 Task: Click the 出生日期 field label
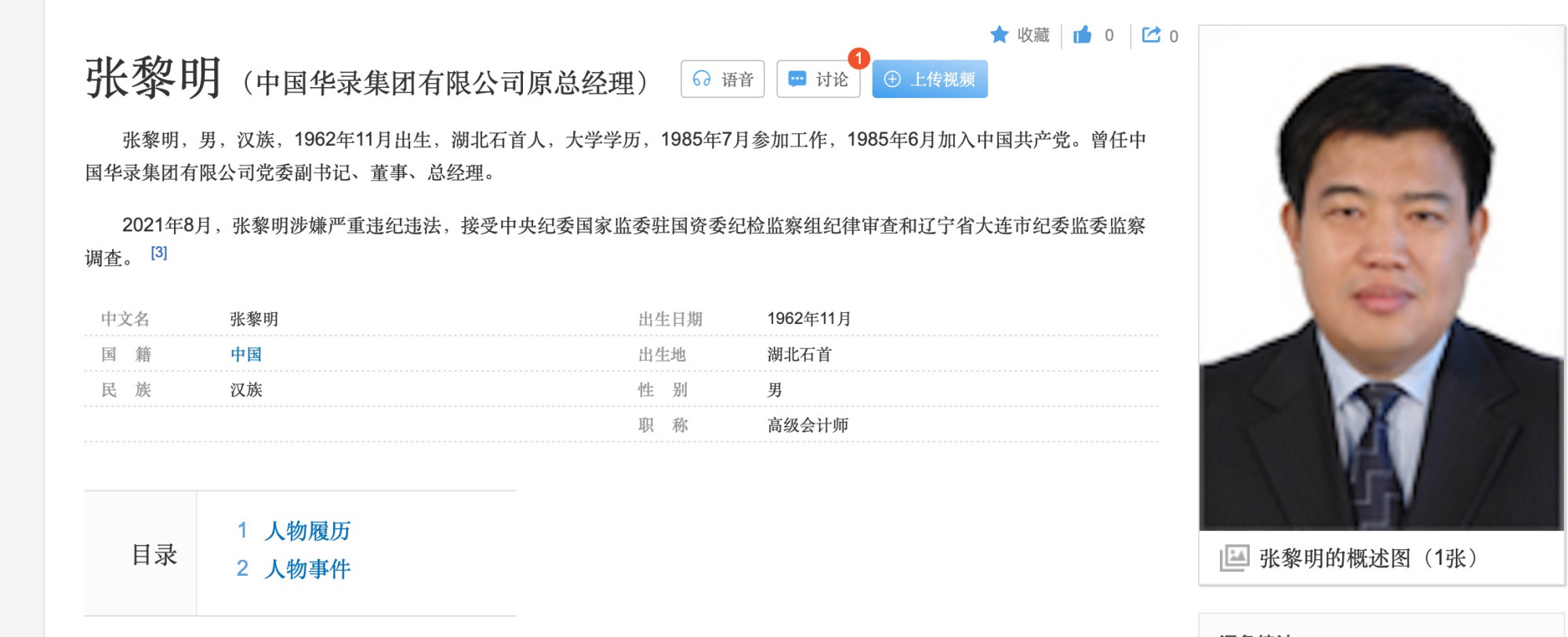pyautogui.click(x=670, y=319)
